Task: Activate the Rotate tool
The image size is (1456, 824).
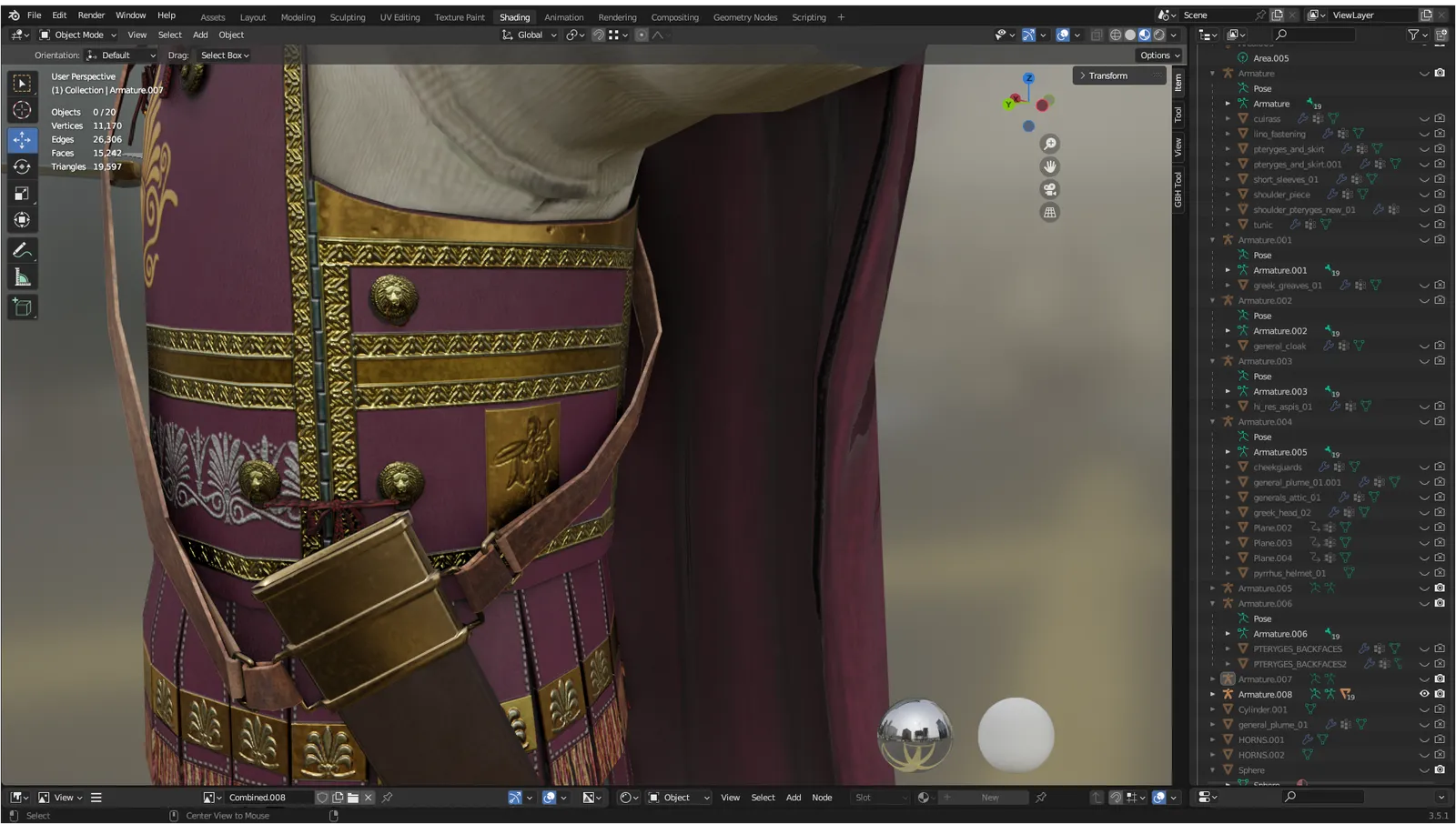Action: pyautogui.click(x=22, y=166)
